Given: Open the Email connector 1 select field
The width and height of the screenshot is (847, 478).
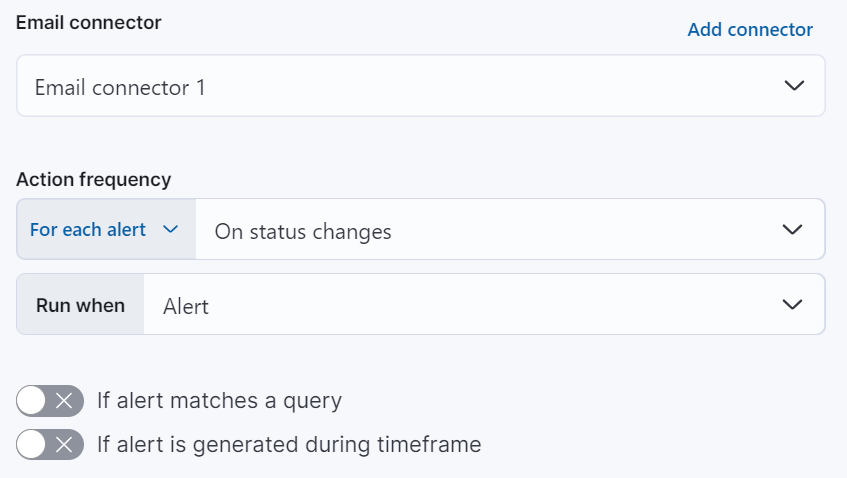Looking at the screenshot, I should tap(400, 87).
